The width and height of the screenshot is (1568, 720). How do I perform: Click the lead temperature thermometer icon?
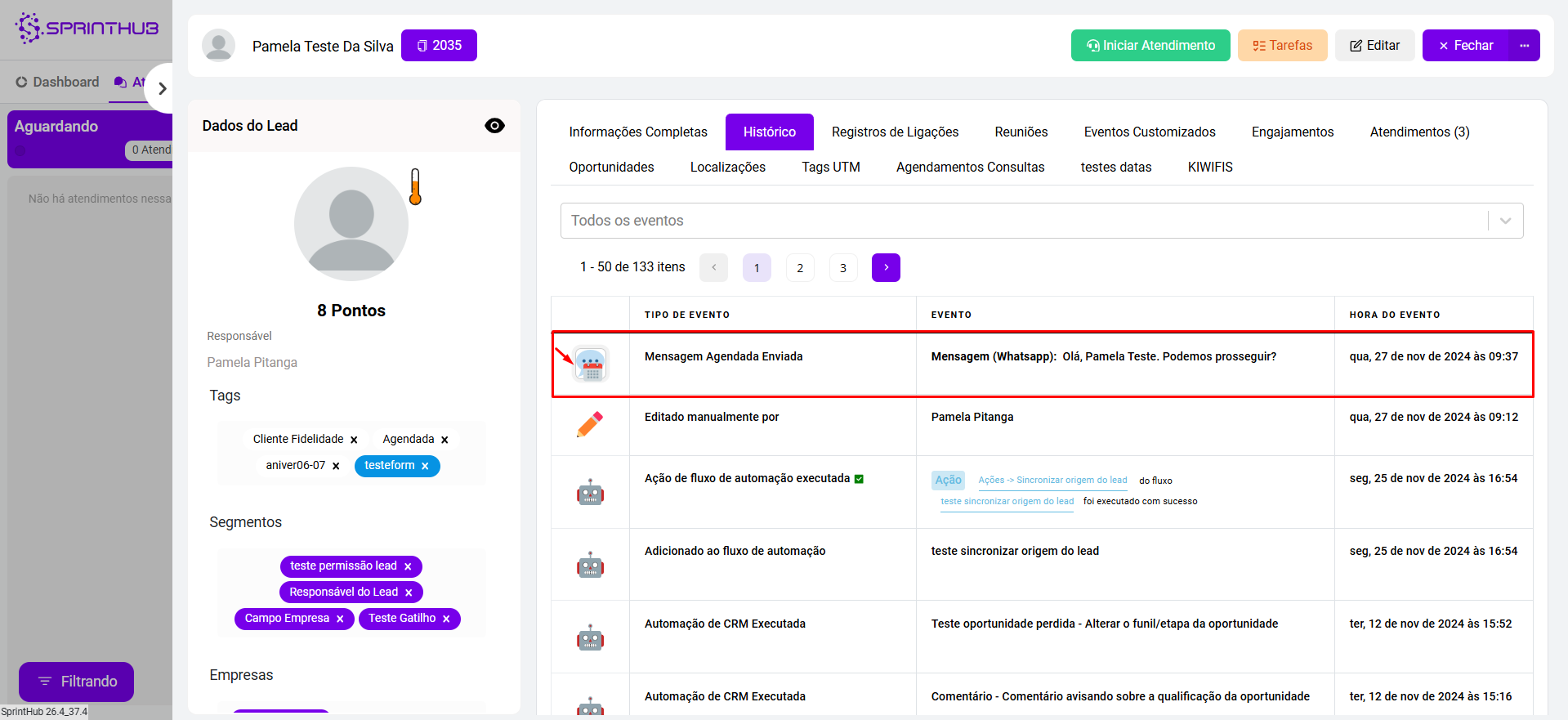[415, 187]
